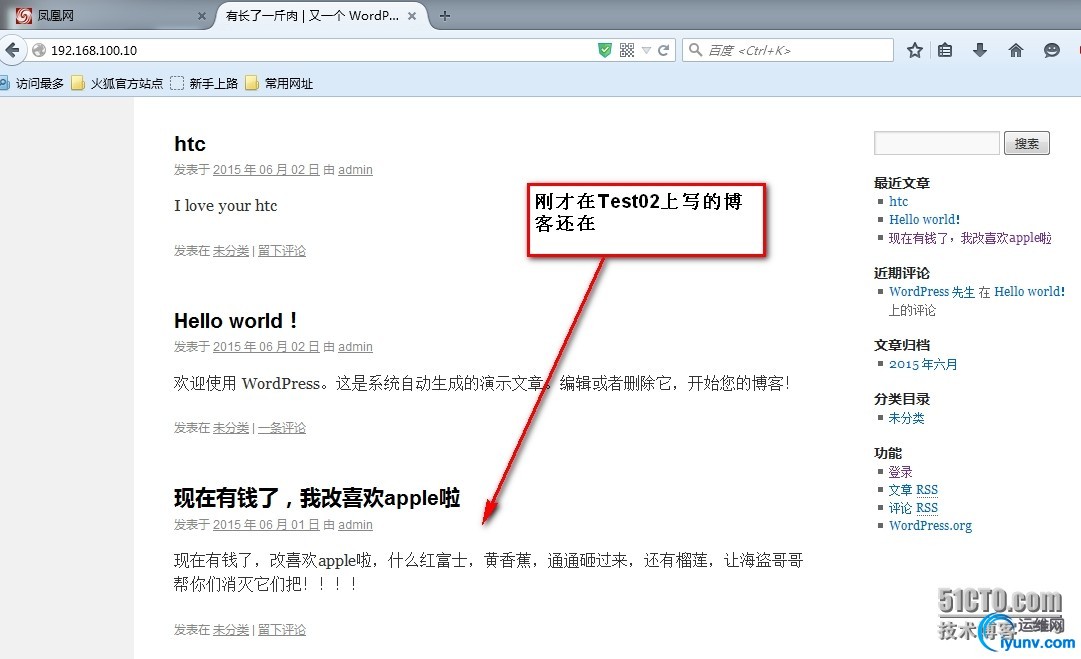Click 留下评论 link under htc post

(x=281, y=251)
